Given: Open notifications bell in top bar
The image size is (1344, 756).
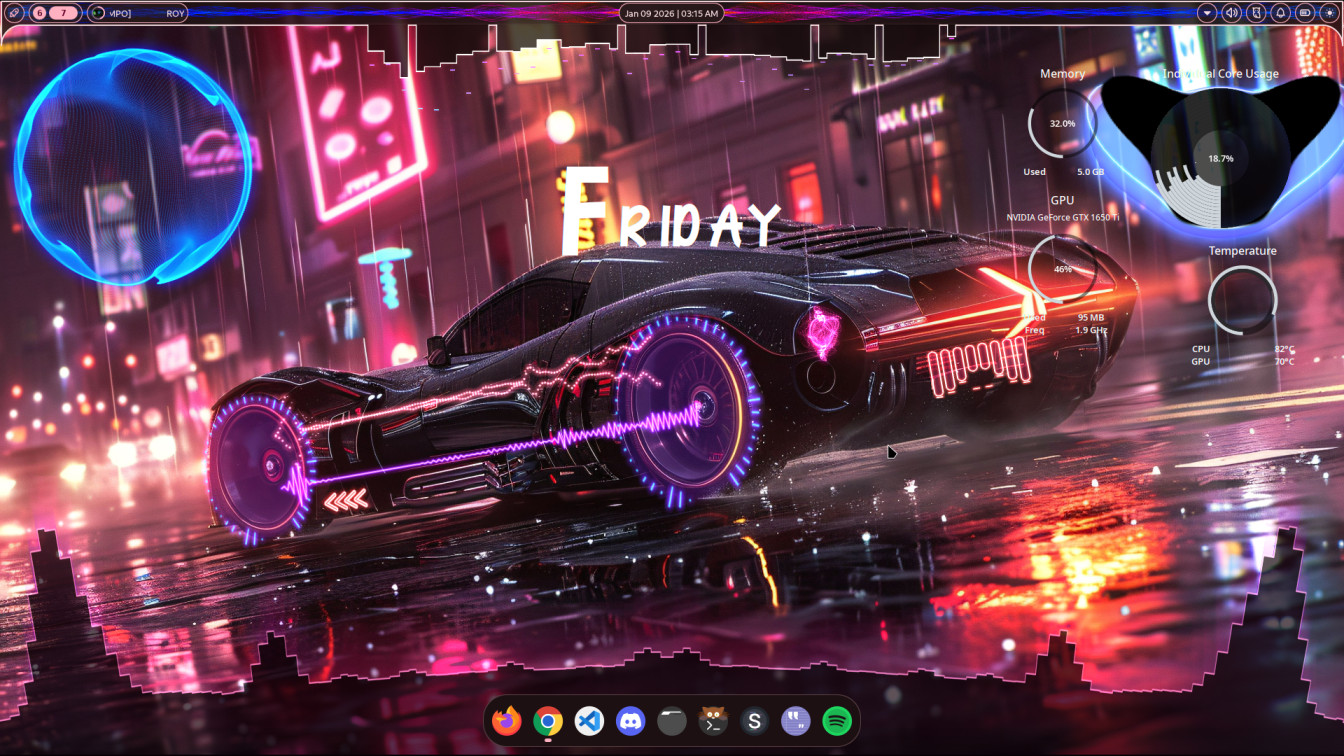Looking at the screenshot, I should (x=1280, y=13).
